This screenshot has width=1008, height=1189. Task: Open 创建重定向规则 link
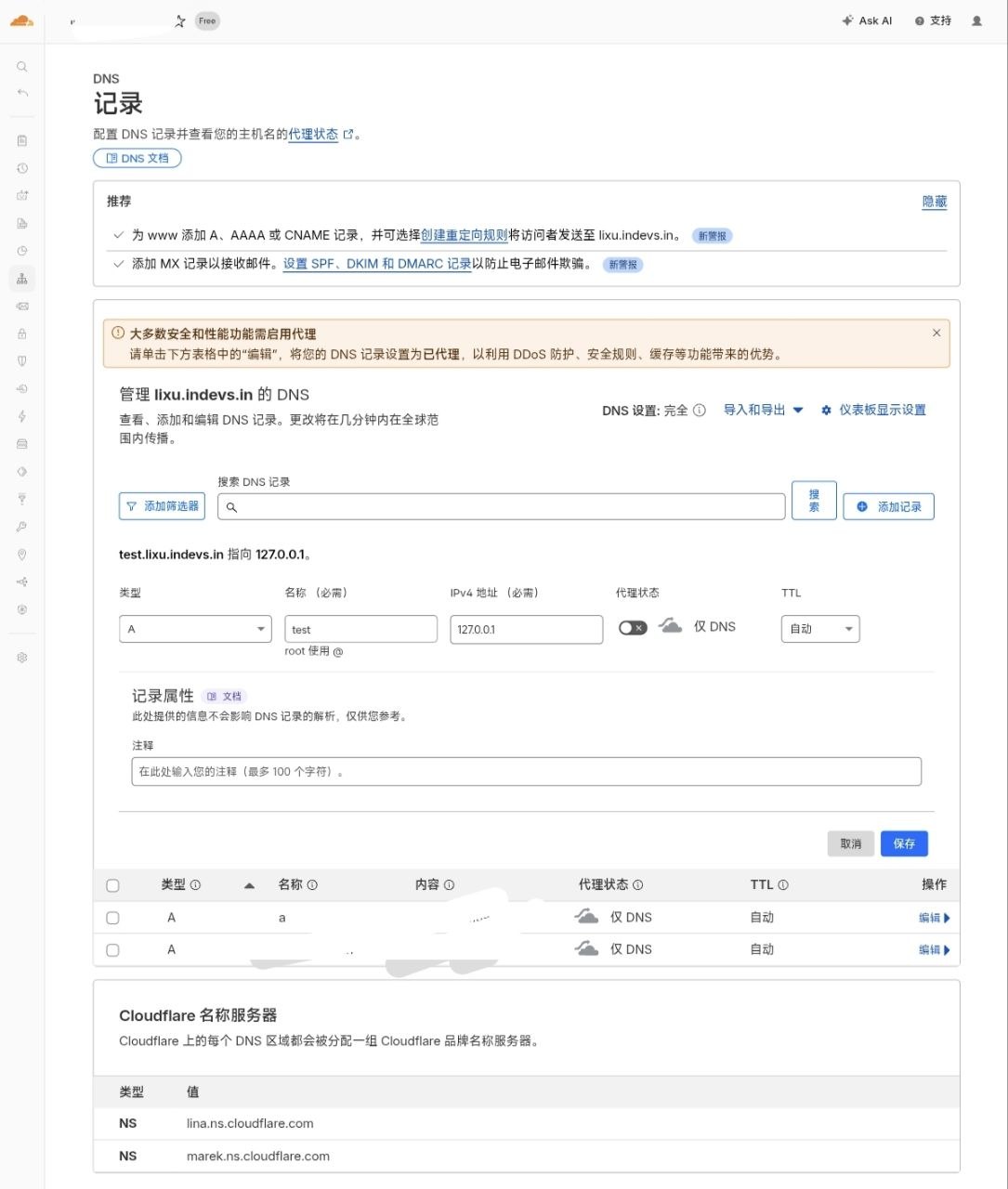pyautogui.click(x=465, y=235)
